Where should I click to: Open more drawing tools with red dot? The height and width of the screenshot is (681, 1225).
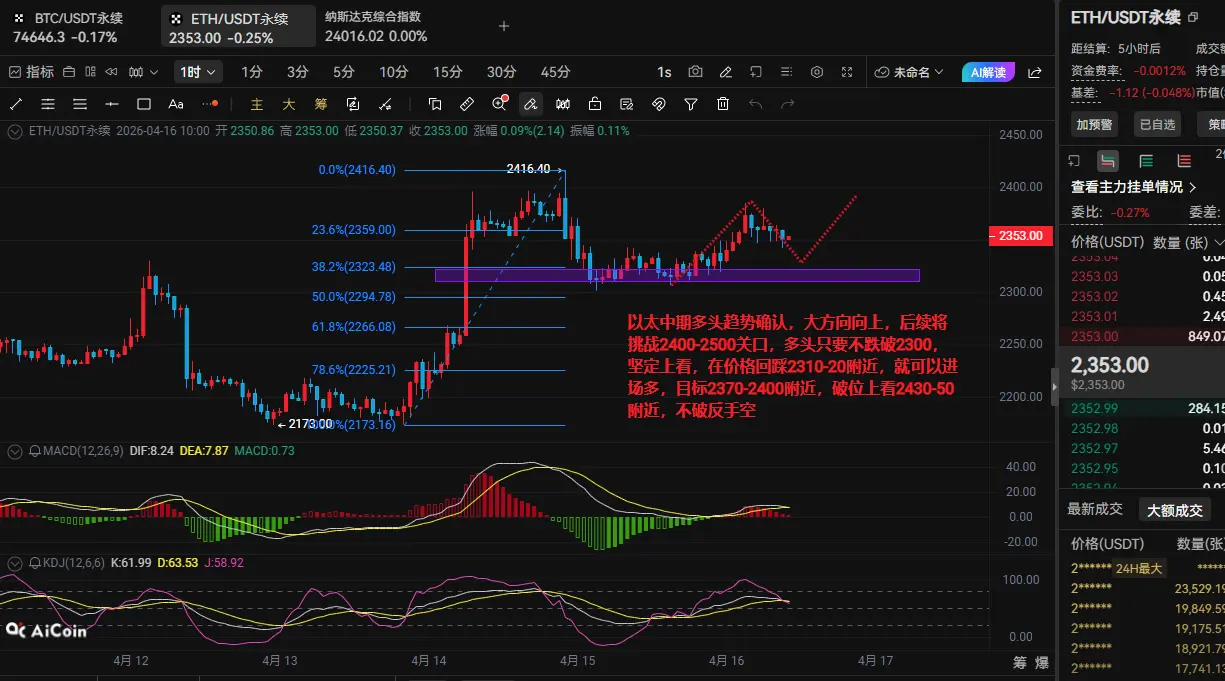coord(210,104)
